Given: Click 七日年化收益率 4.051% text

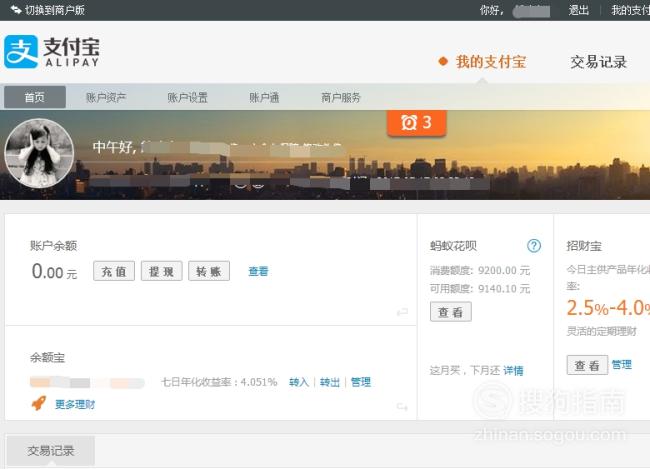Looking at the screenshot, I should [x=219, y=382].
